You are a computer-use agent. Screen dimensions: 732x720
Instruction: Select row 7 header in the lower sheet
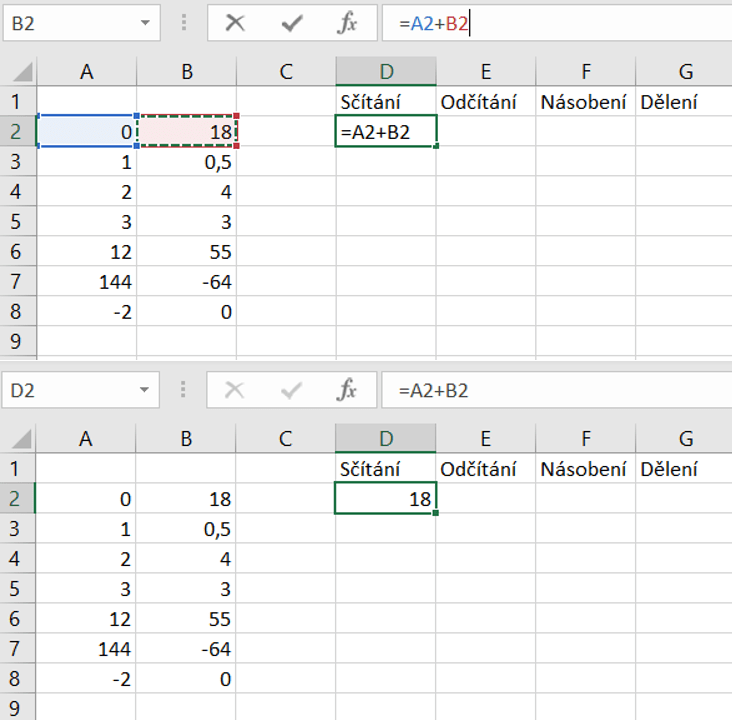point(16,650)
